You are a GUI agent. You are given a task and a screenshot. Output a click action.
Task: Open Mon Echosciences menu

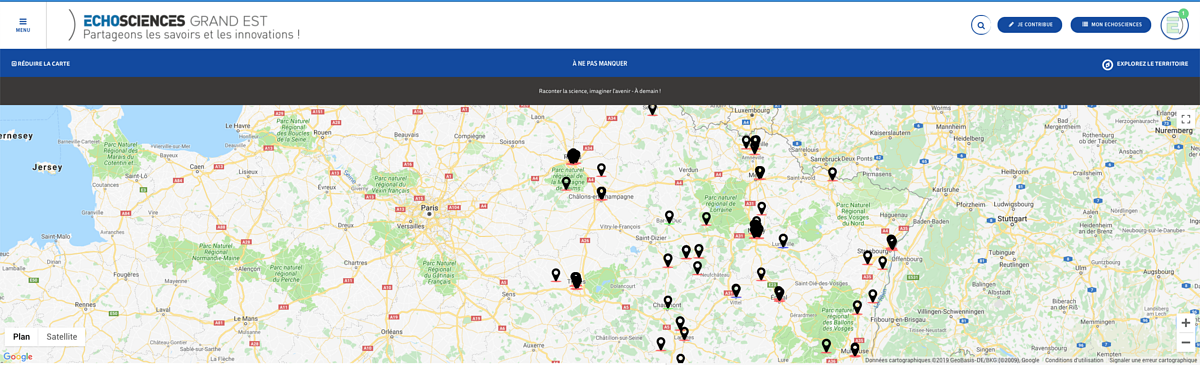pyautogui.click(x=1111, y=25)
